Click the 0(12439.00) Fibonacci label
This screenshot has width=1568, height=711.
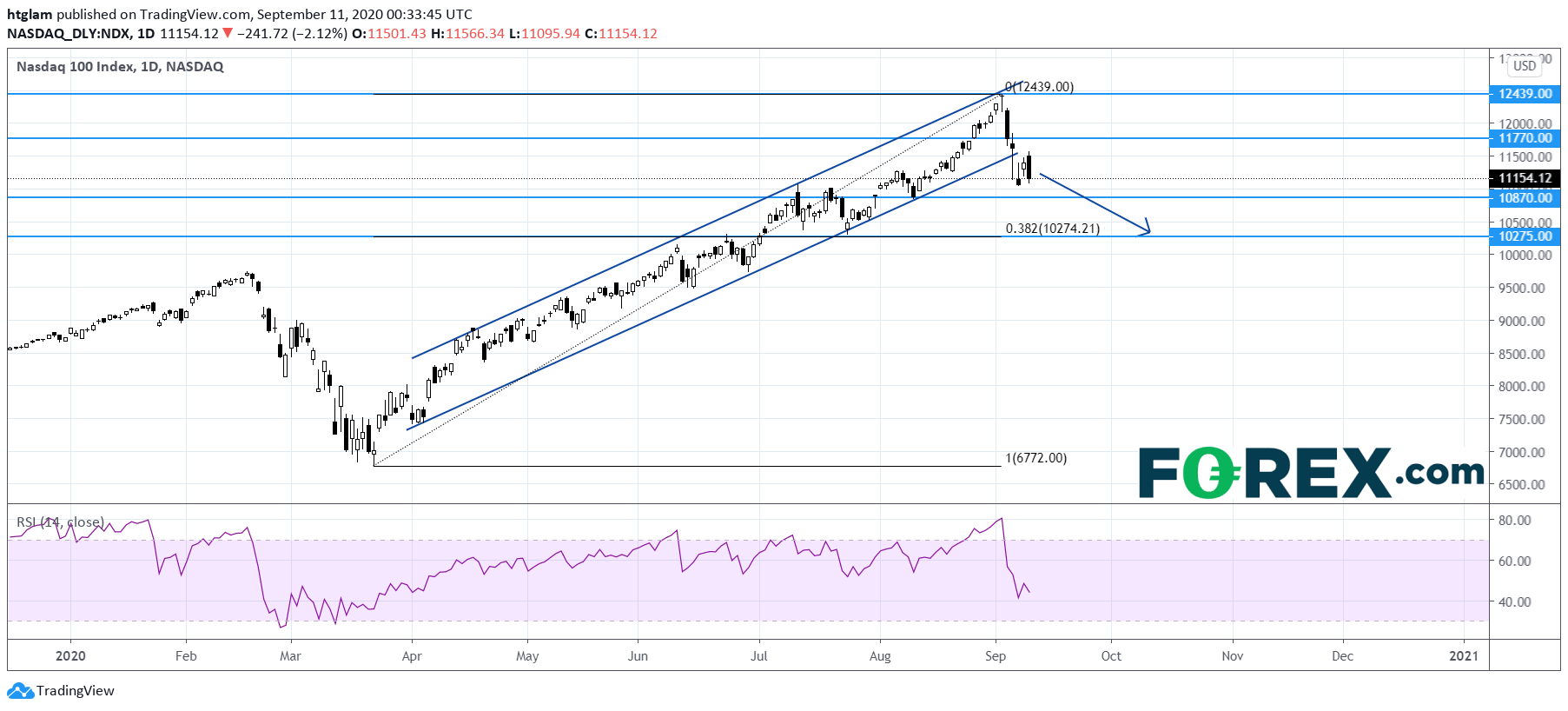pos(1039,87)
